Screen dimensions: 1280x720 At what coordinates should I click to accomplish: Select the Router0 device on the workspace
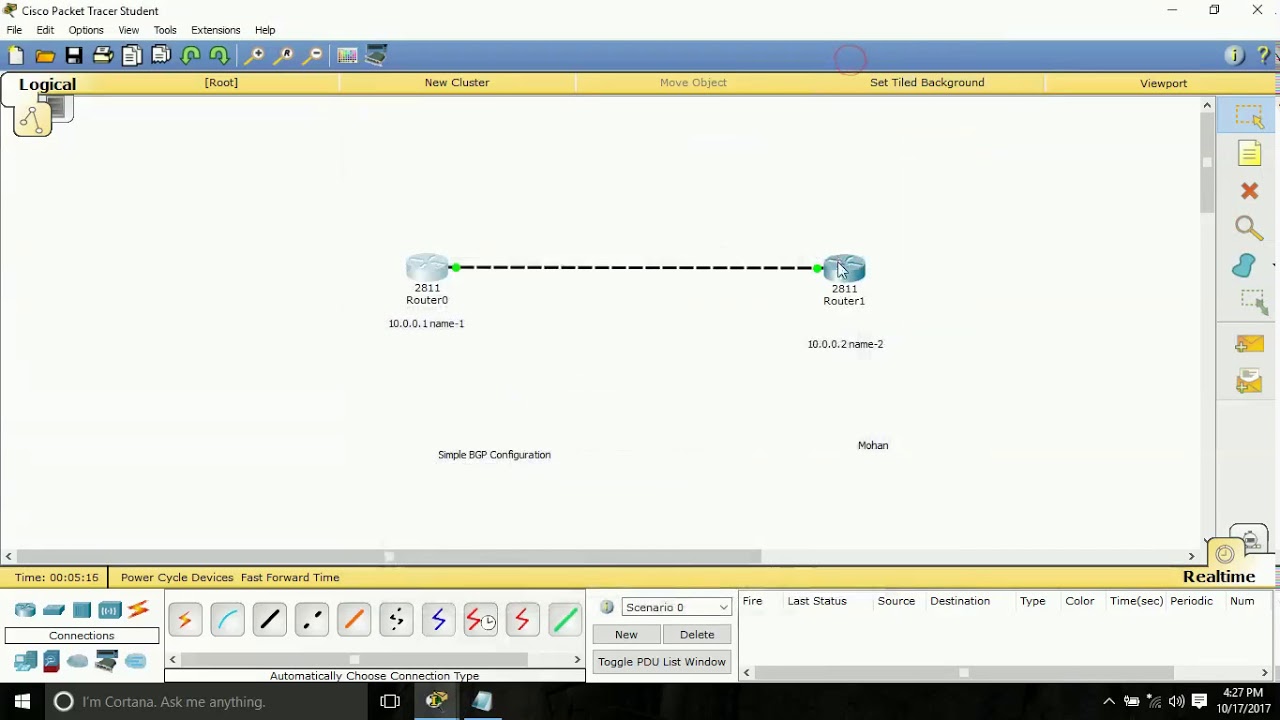[x=427, y=267]
